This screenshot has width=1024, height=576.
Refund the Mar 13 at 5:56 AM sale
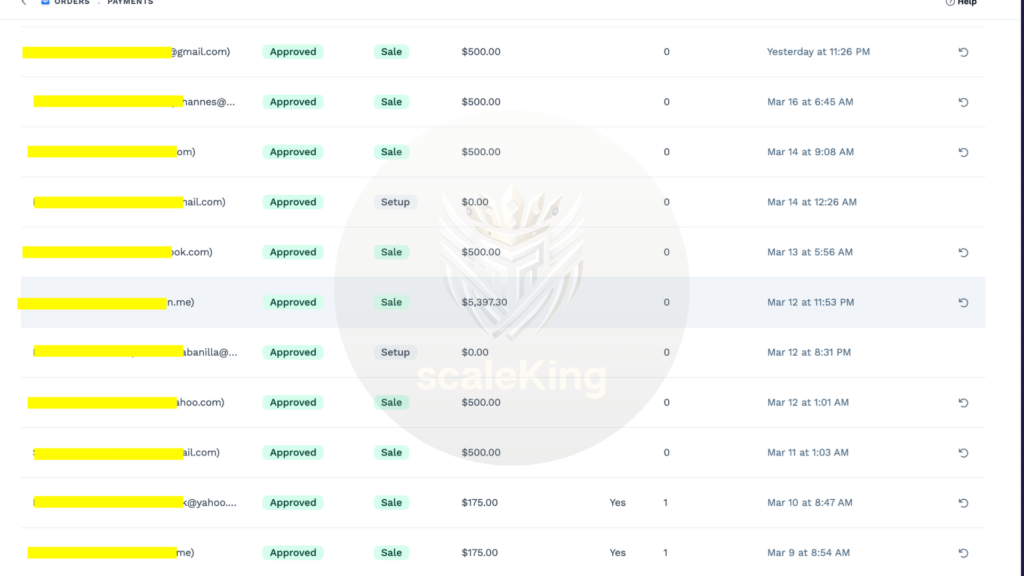pos(963,252)
